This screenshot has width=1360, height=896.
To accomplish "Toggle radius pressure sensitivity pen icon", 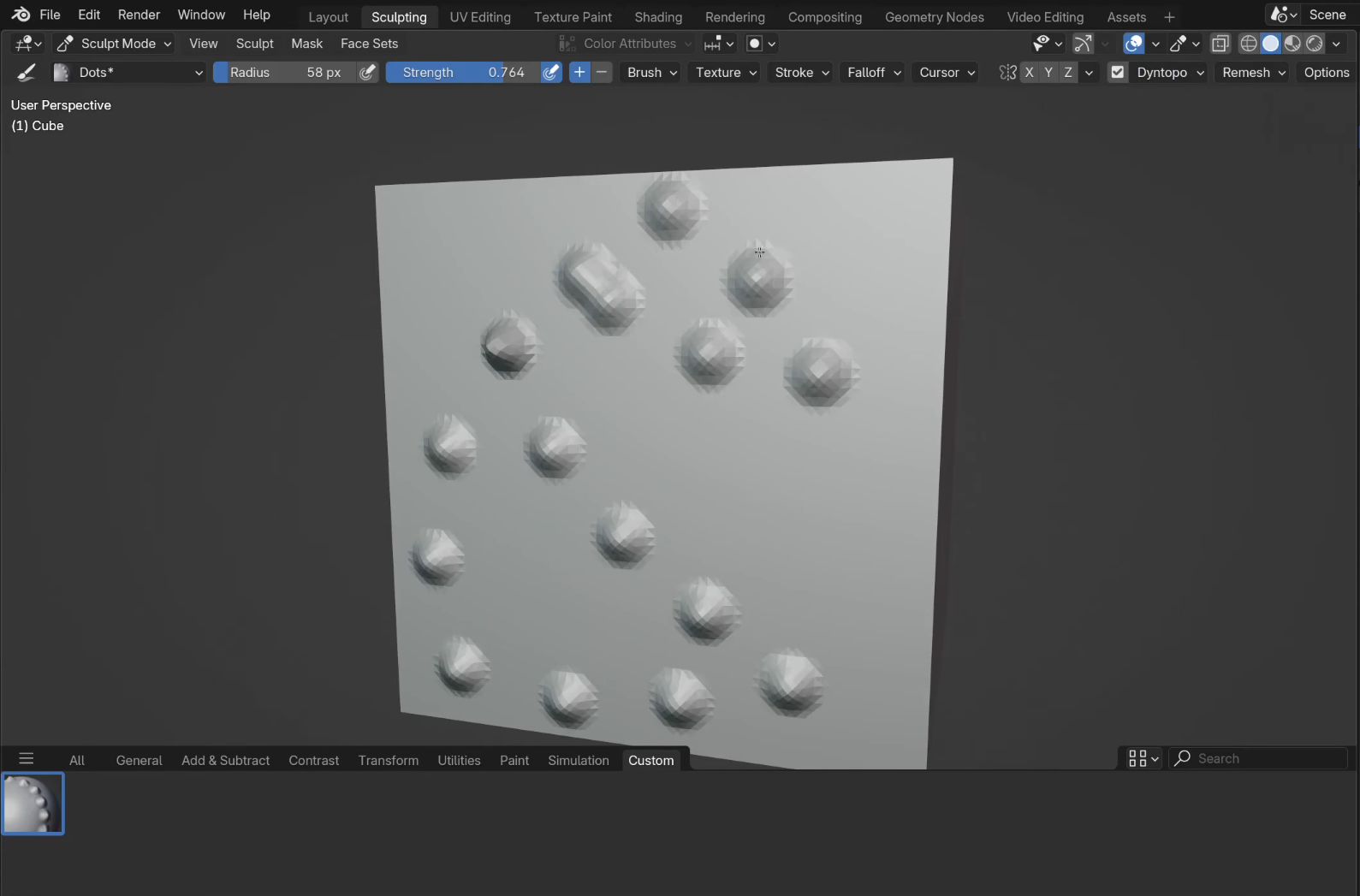I will pos(368,73).
